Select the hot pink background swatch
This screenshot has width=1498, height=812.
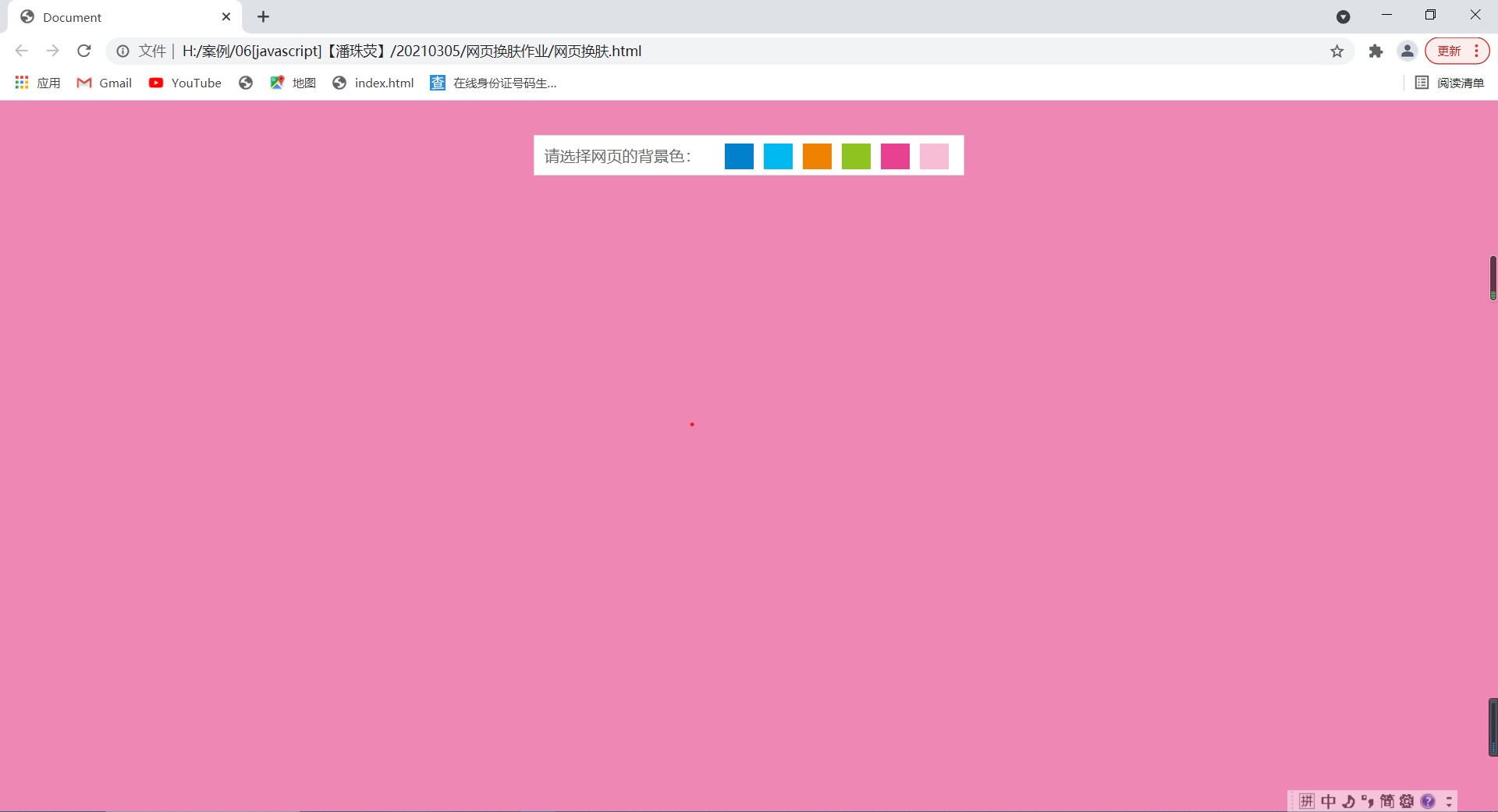point(895,156)
